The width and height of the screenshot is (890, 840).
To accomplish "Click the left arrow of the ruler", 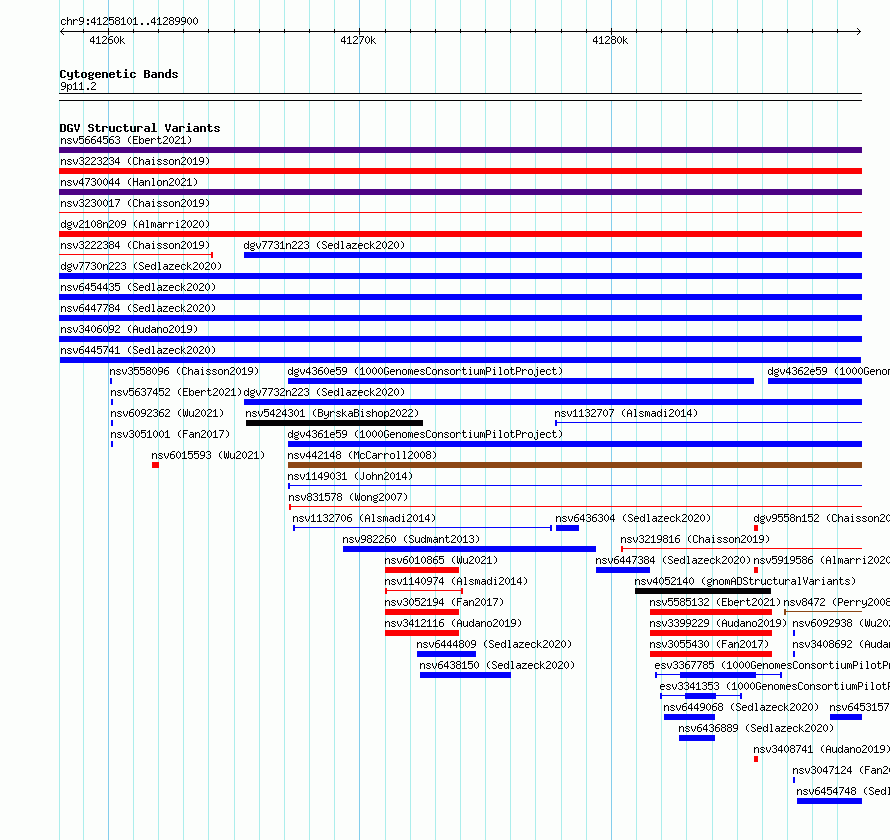I will (62, 32).
